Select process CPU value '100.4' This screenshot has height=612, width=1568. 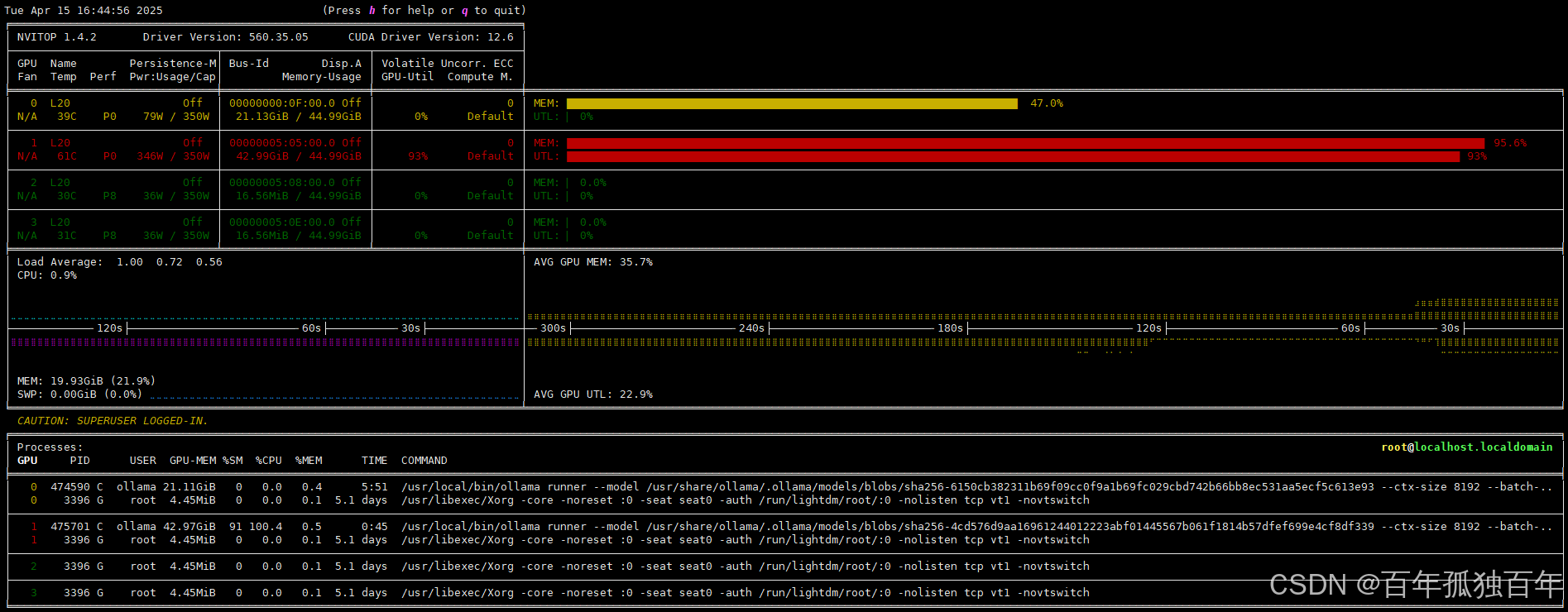click(266, 527)
